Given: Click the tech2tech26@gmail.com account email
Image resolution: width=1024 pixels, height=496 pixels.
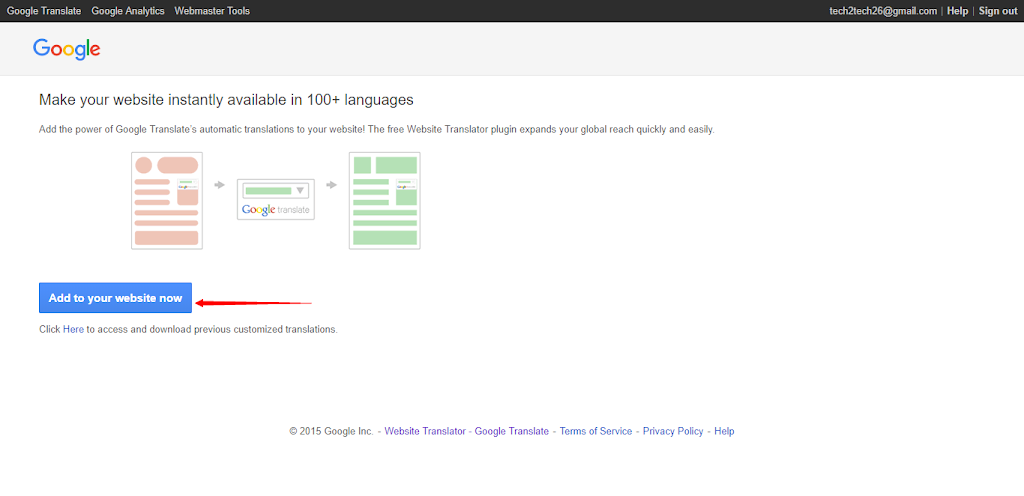Looking at the screenshot, I should 883,11.
